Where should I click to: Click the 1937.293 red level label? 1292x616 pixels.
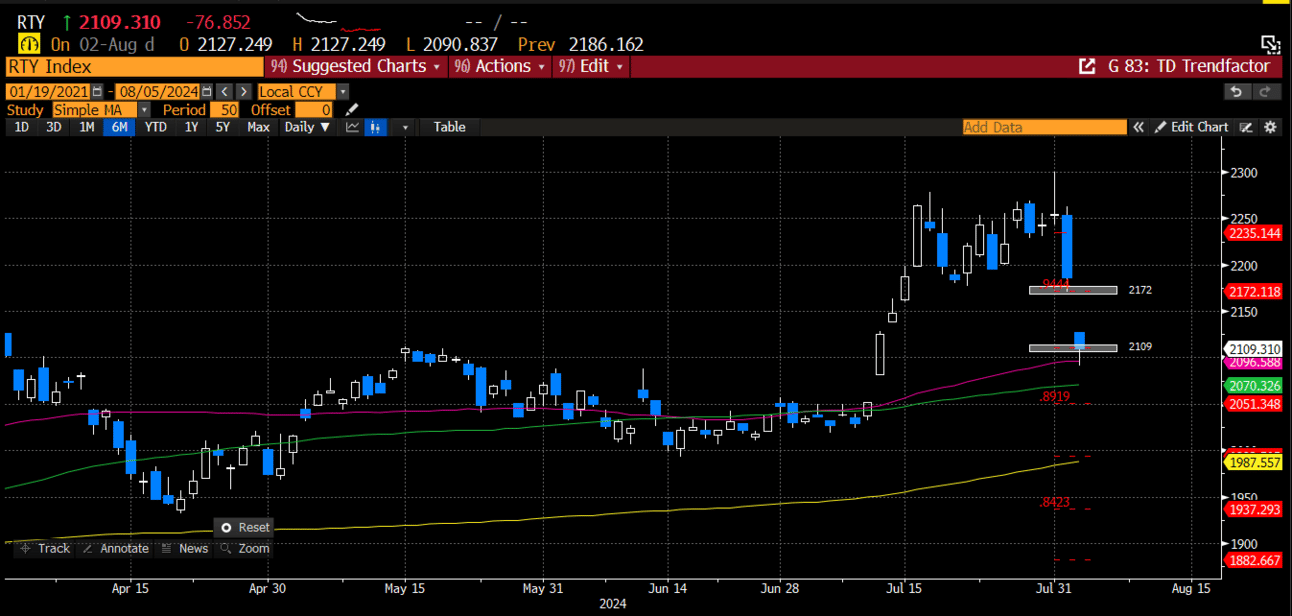coord(1253,509)
